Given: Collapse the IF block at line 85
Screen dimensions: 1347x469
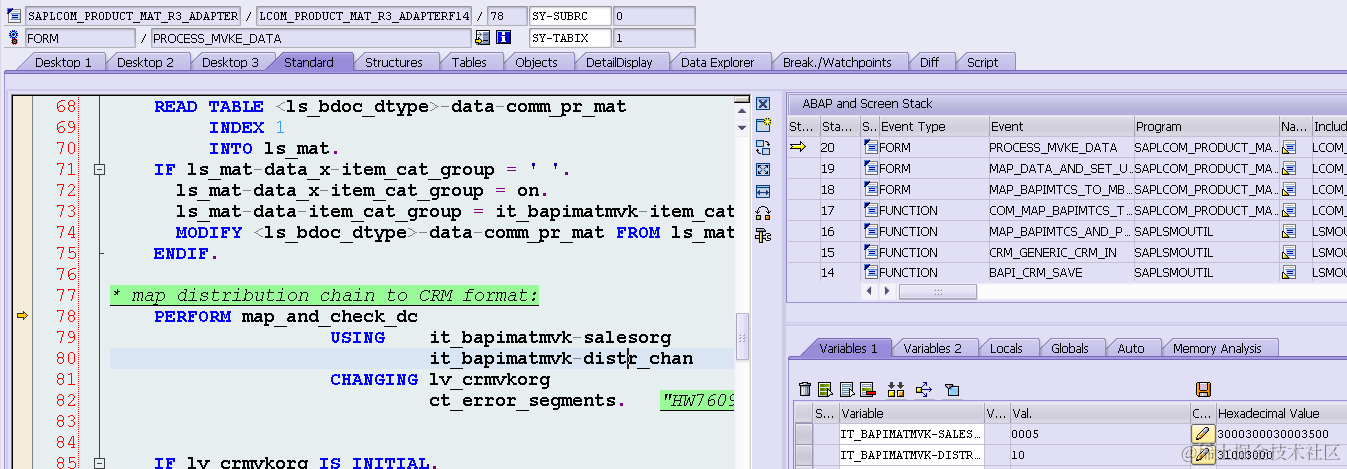Looking at the screenshot, I should (x=99, y=464).
